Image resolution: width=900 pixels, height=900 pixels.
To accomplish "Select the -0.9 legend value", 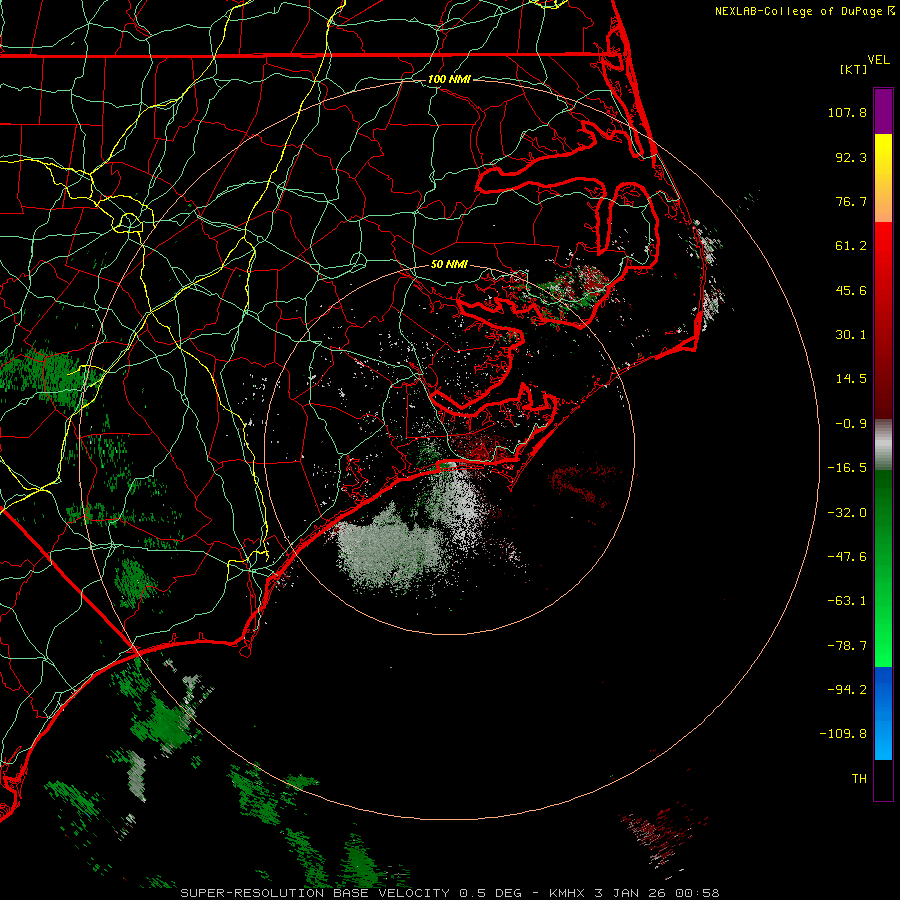I will click(851, 424).
